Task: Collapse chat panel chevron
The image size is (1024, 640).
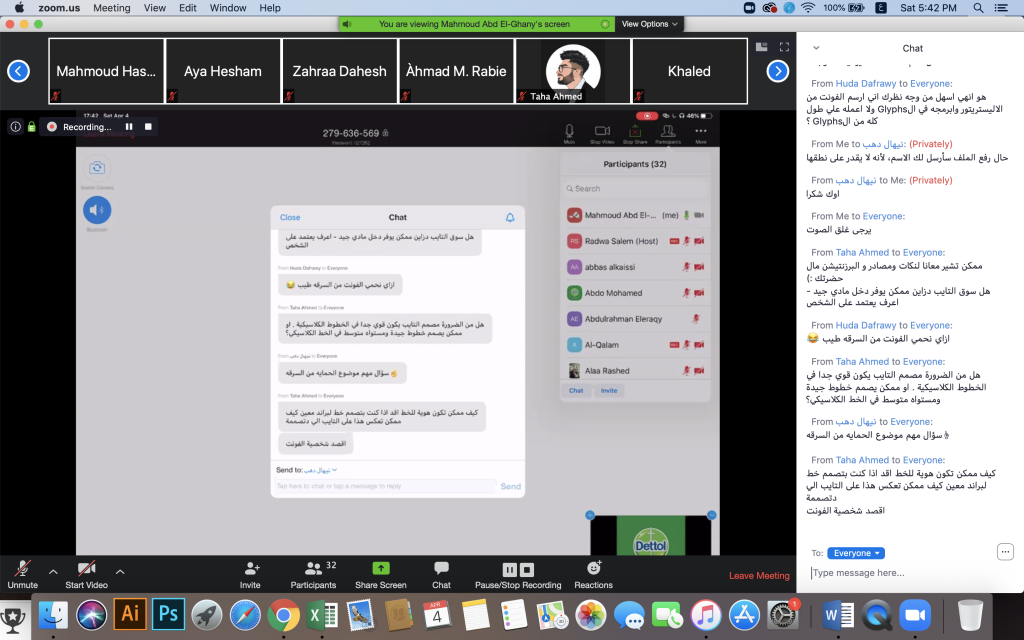Action: pyautogui.click(x=816, y=48)
